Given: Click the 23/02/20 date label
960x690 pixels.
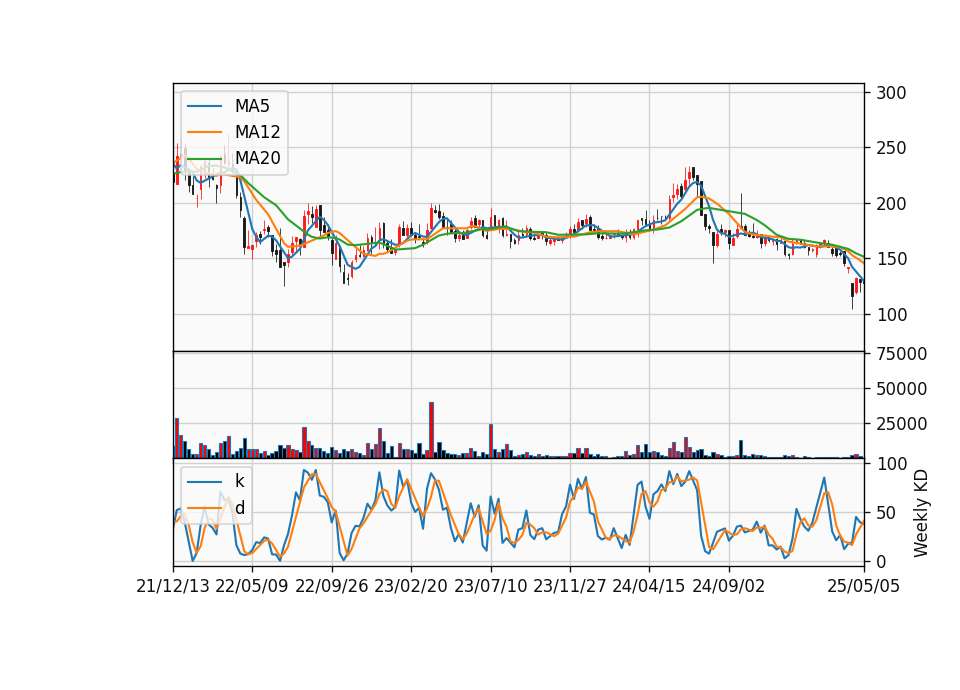Looking at the screenshot, I should pos(411,586).
